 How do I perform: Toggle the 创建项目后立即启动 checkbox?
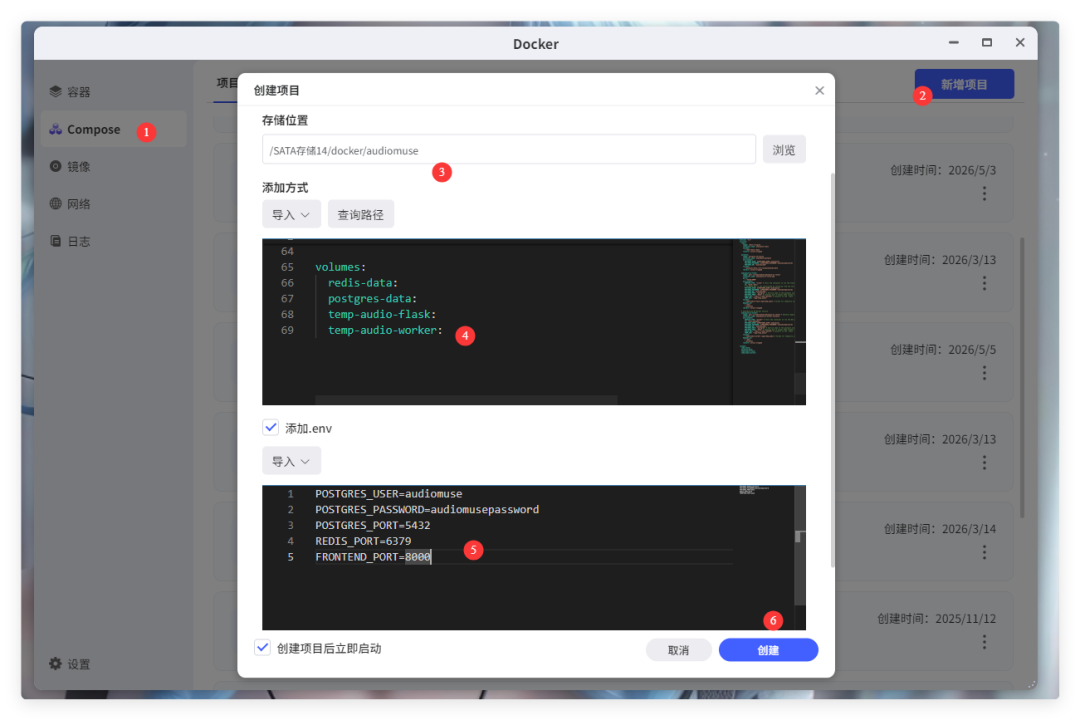(262, 648)
